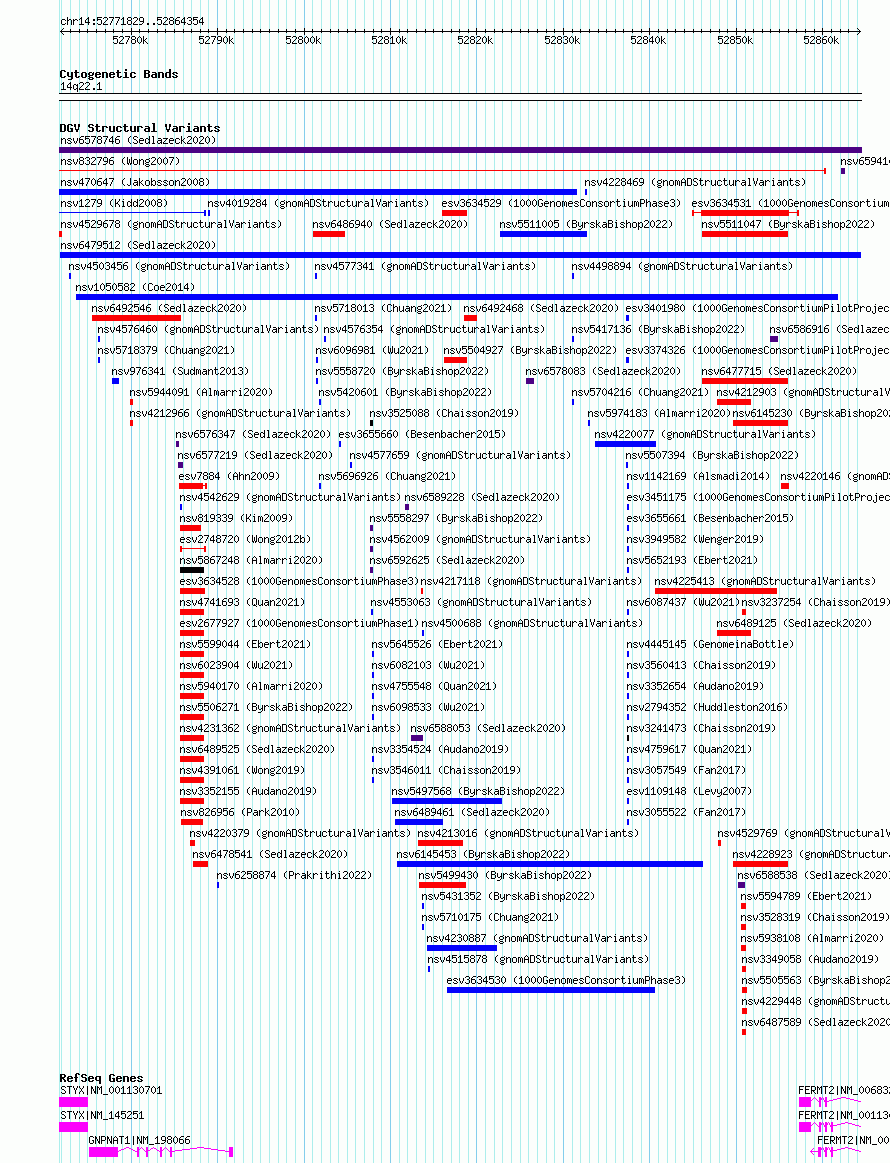Click the chr14:52771829..52864354 coordinate label

click(x=132, y=22)
